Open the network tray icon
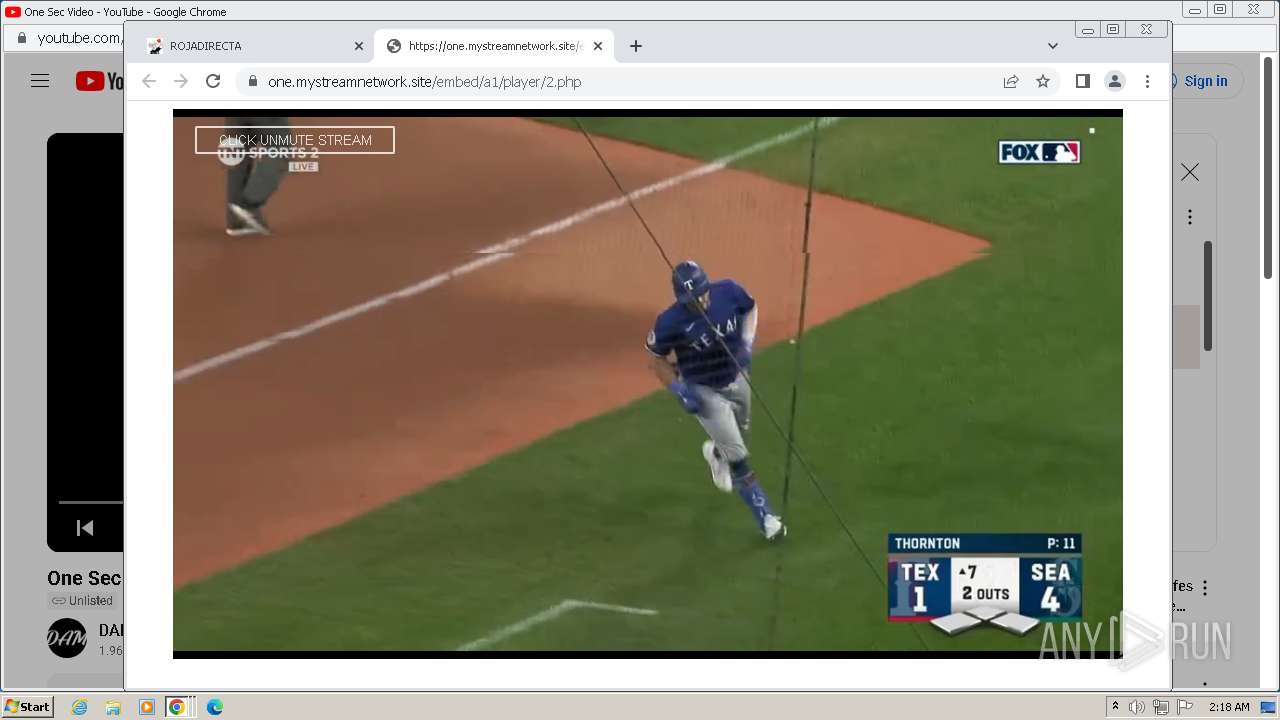 (1161, 707)
